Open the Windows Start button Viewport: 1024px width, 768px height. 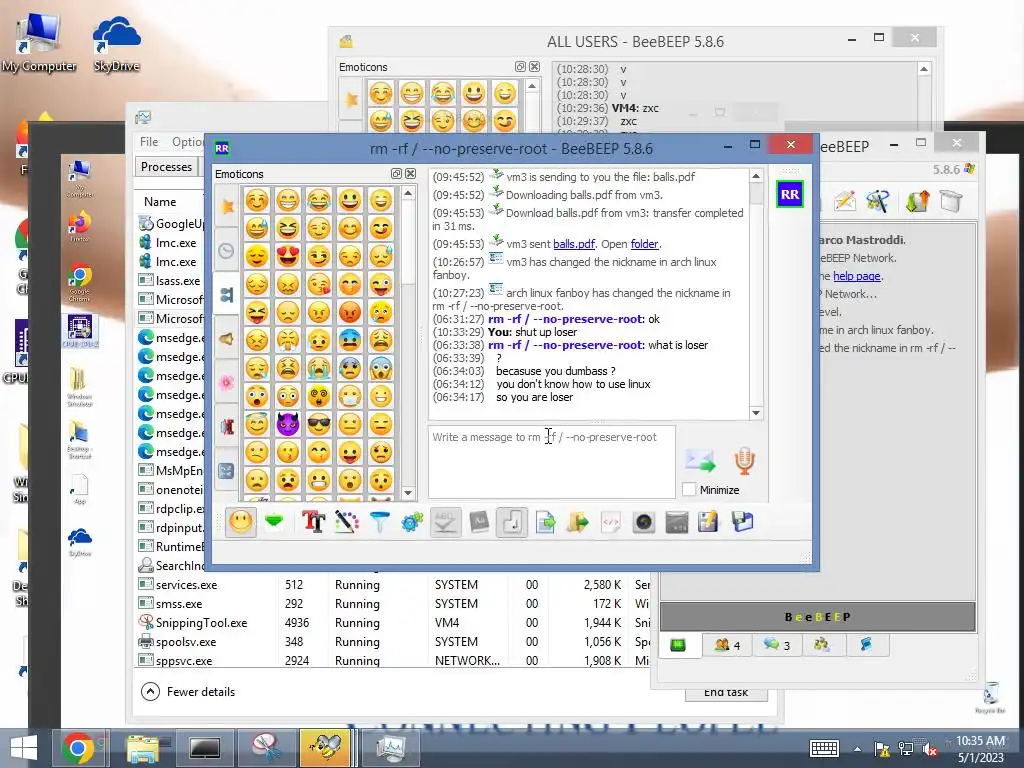(x=24, y=748)
